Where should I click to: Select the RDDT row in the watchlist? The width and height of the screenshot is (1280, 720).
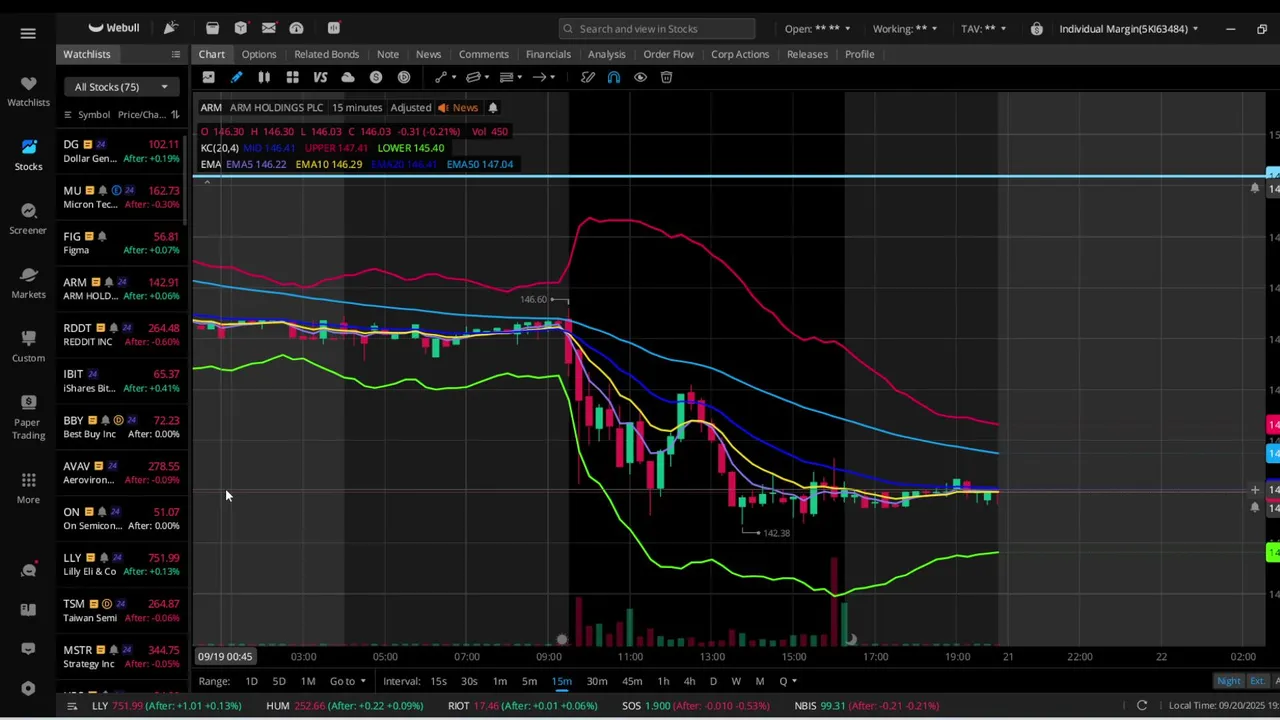click(x=121, y=335)
